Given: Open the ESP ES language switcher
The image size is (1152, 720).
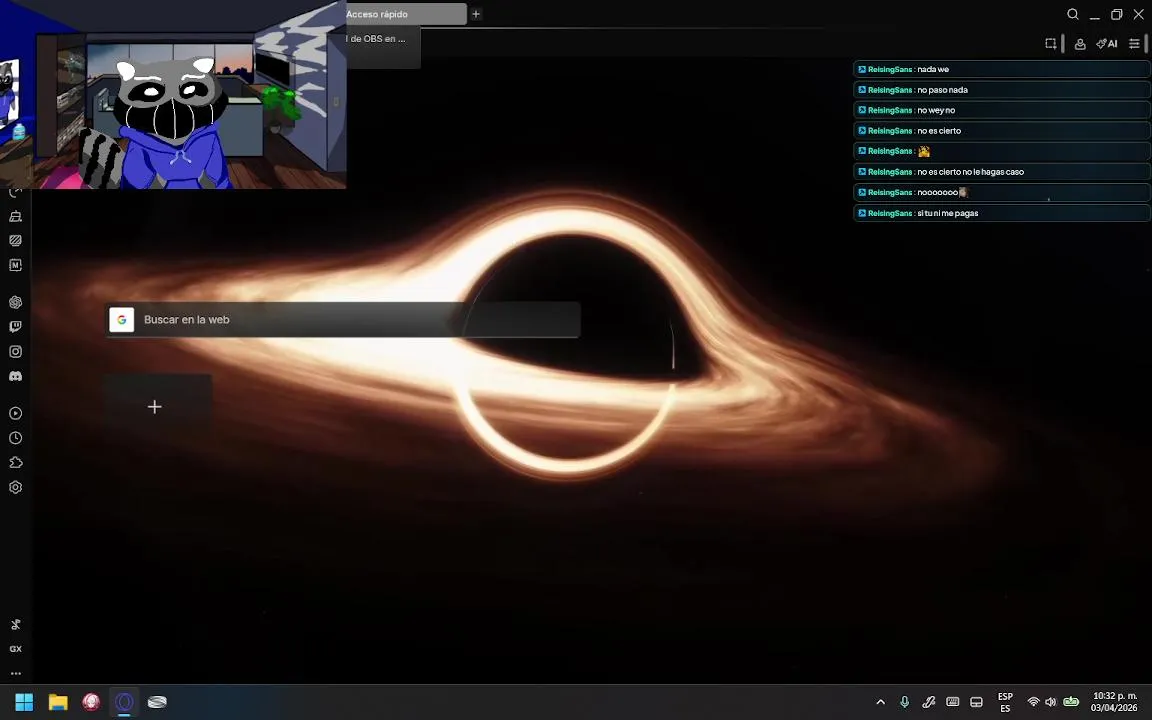Looking at the screenshot, I should pos(1005,702).
